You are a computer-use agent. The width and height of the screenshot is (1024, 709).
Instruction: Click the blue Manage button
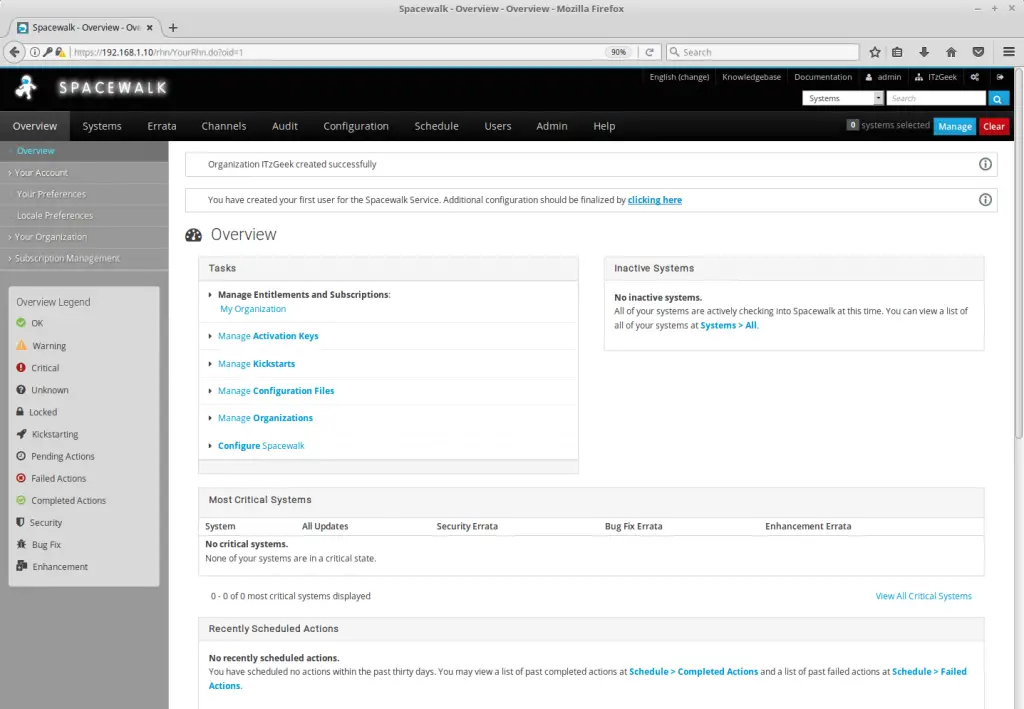[x=955, y=127]
